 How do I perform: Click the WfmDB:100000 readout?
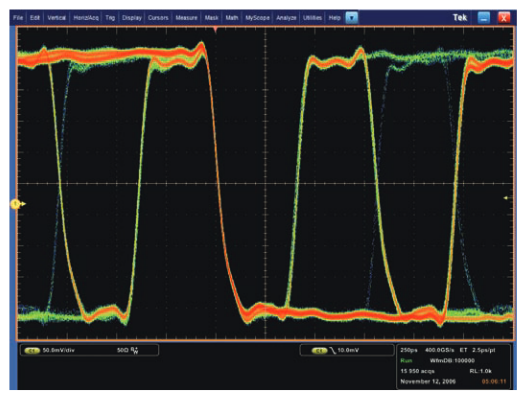(452, 361)
